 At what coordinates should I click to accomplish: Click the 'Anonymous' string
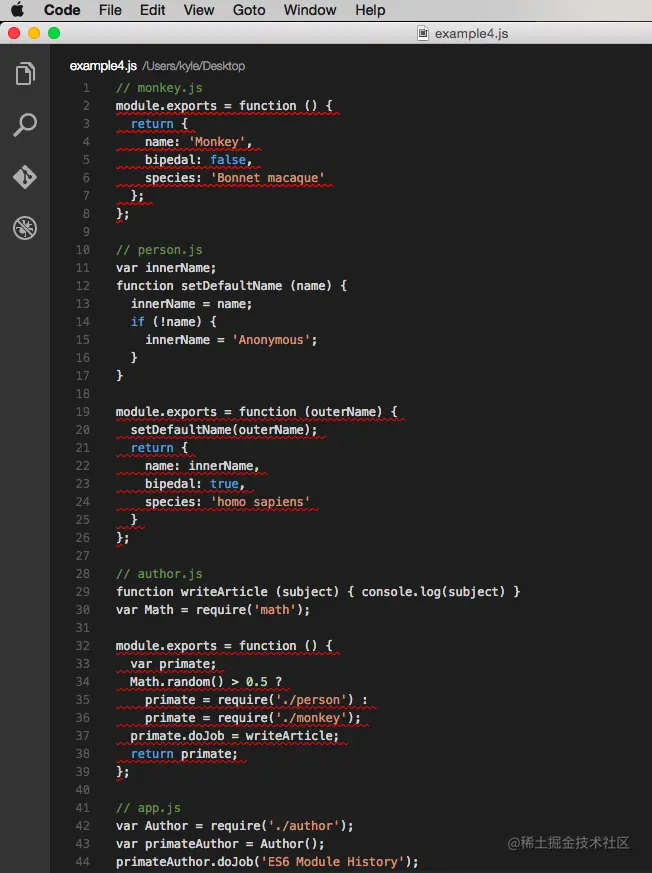271,340
